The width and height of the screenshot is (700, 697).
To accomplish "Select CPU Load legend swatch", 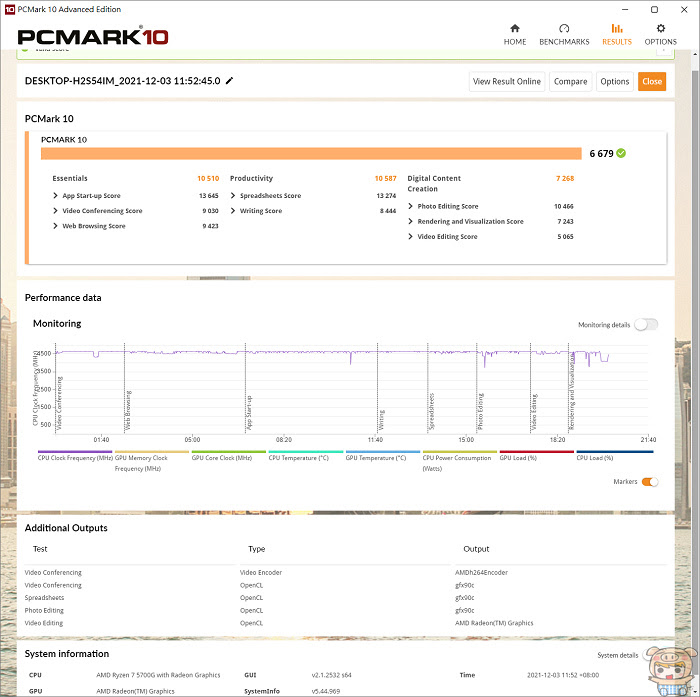I will click(x=615, y=452).
